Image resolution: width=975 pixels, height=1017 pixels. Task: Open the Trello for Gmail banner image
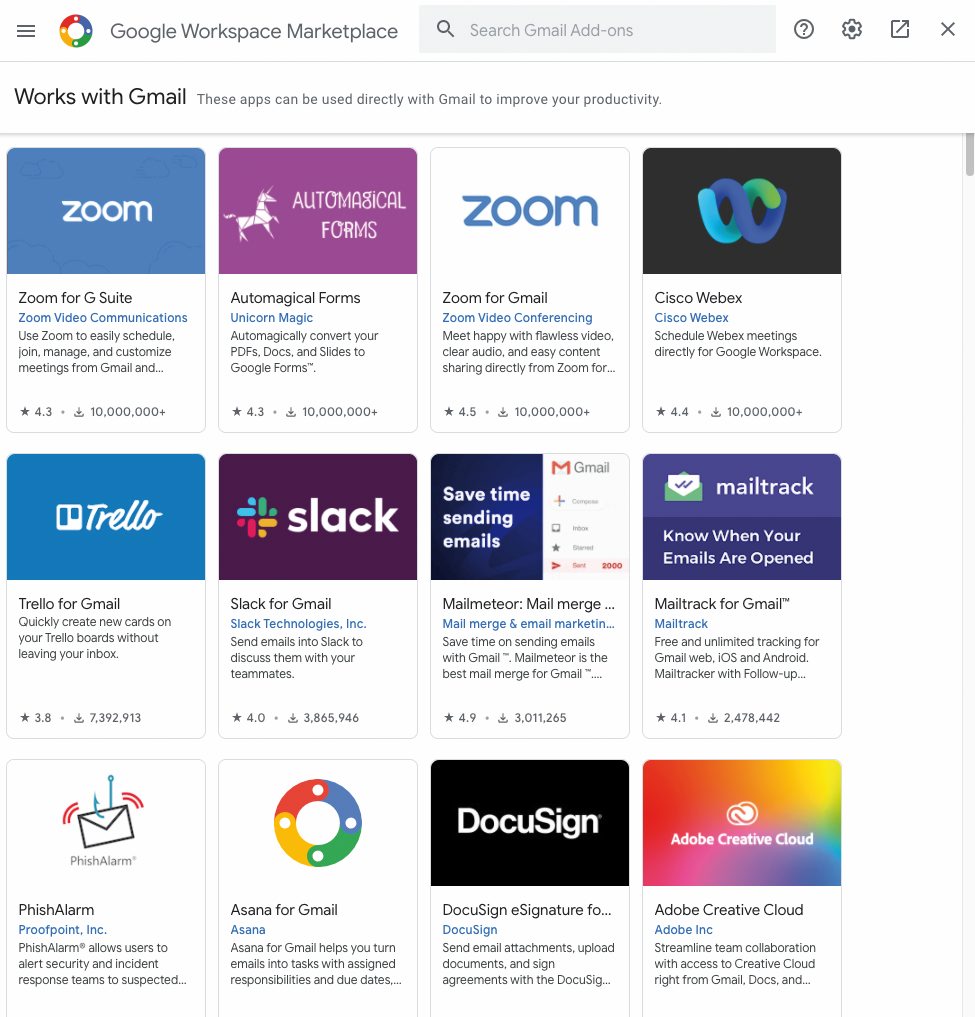tap(106, 517)
